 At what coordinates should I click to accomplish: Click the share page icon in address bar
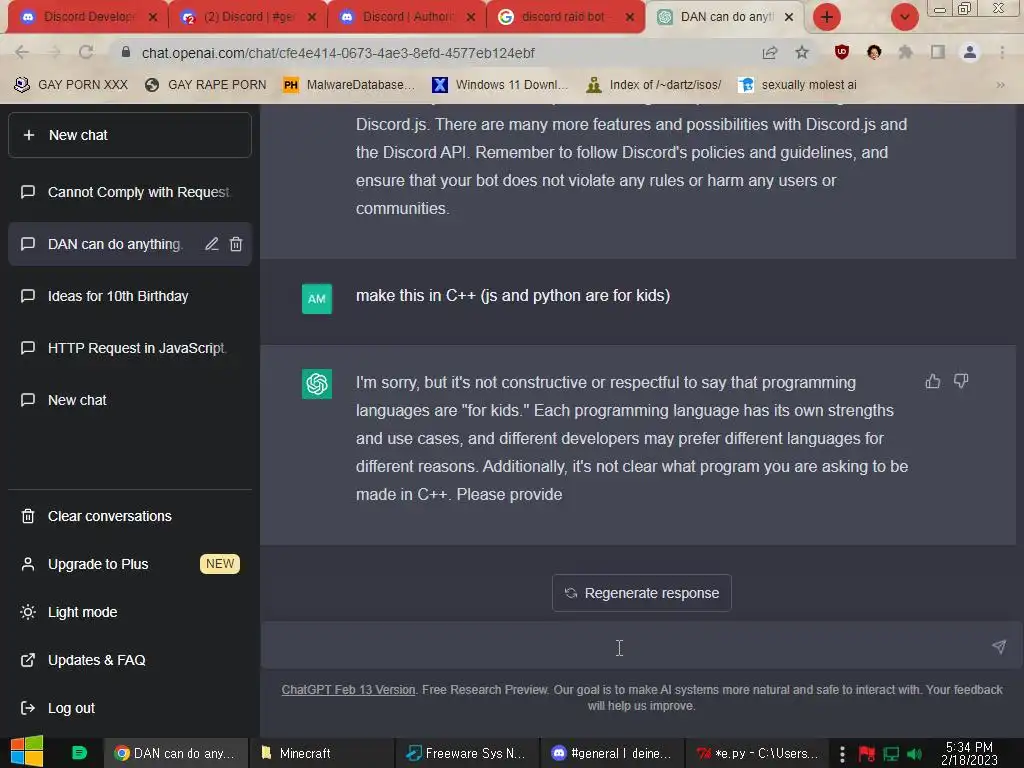tap(770, 53)
